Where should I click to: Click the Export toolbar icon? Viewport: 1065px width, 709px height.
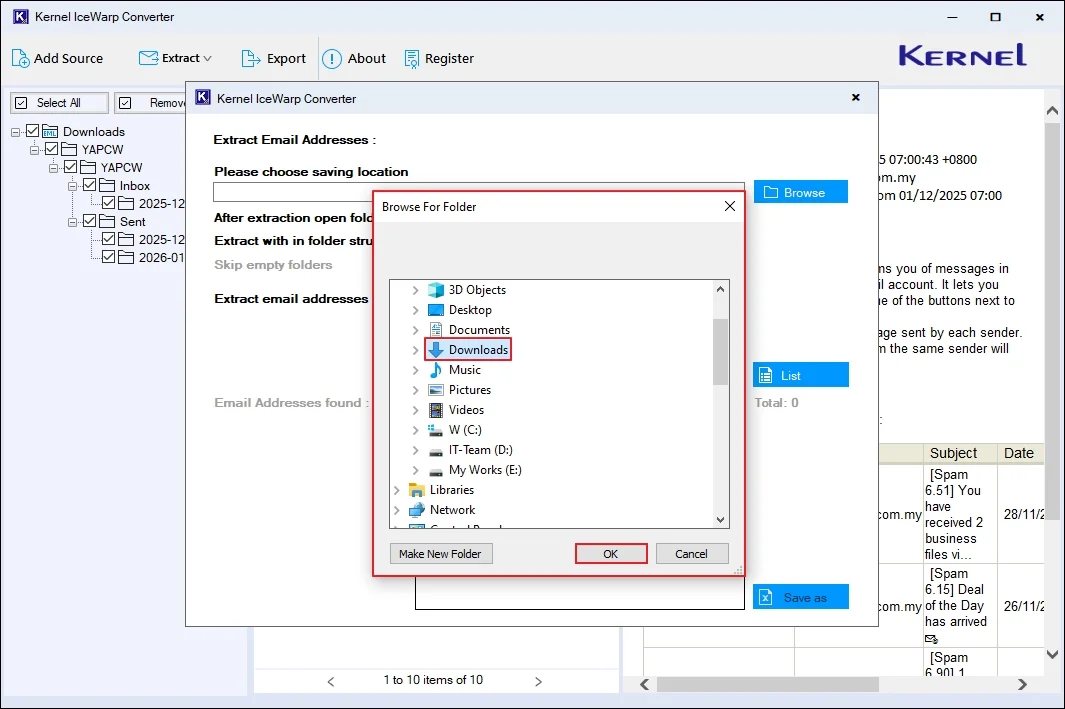tap(251, 59)
